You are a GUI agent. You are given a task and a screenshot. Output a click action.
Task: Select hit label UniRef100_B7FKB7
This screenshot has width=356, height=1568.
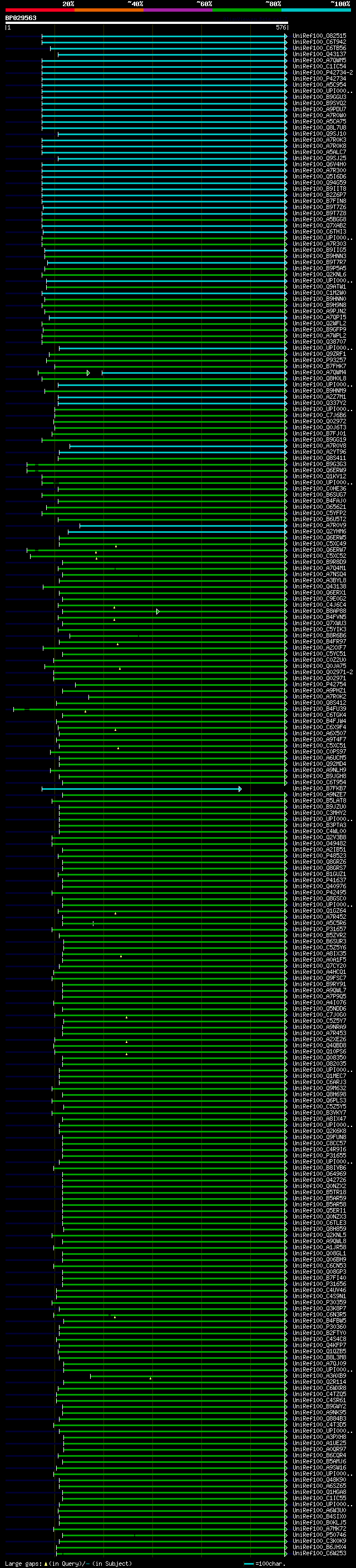pos(319,789)
